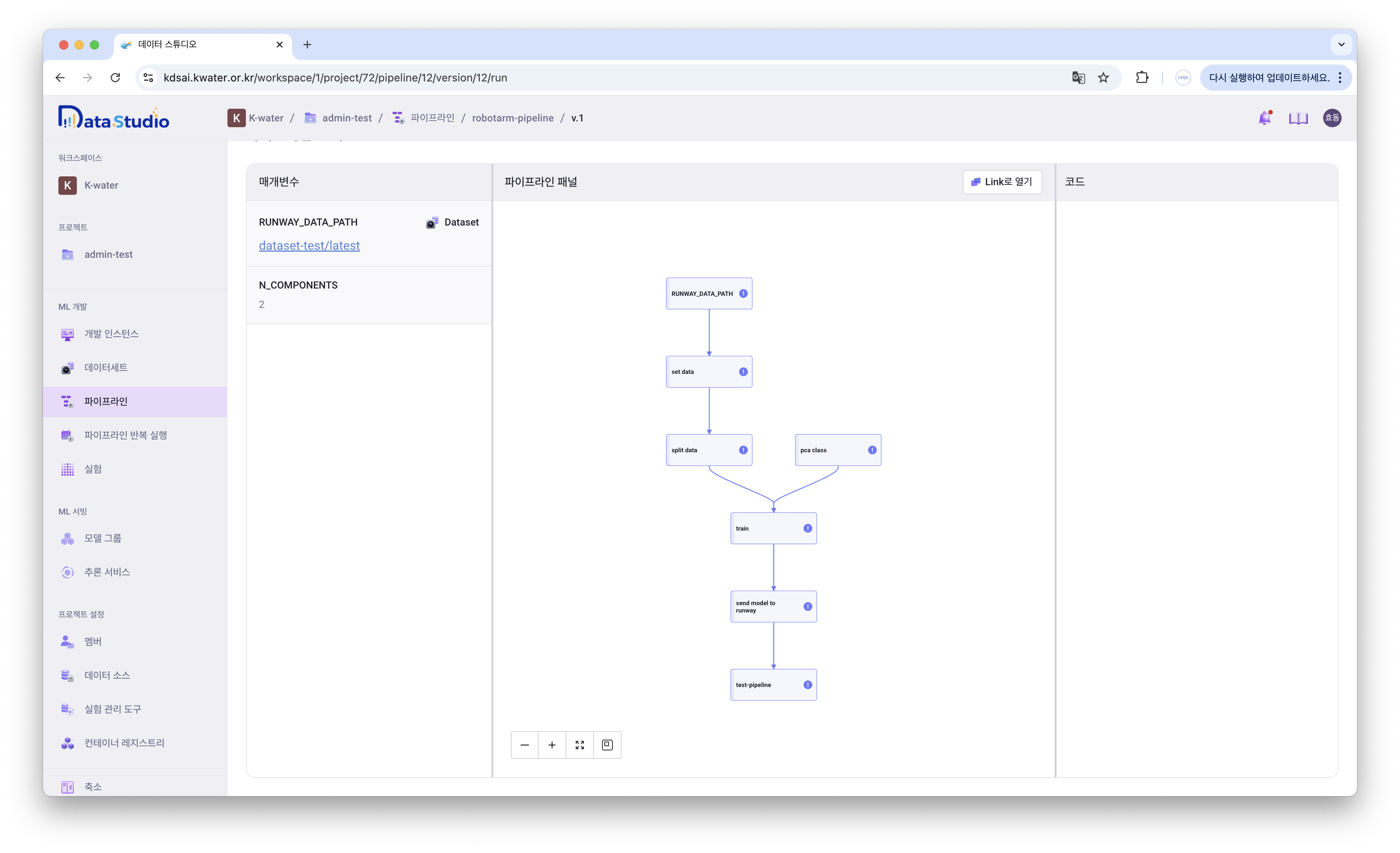Click the robotarm-pipeline breadcrumb
1400x853 pixels.
coord(513,118)
